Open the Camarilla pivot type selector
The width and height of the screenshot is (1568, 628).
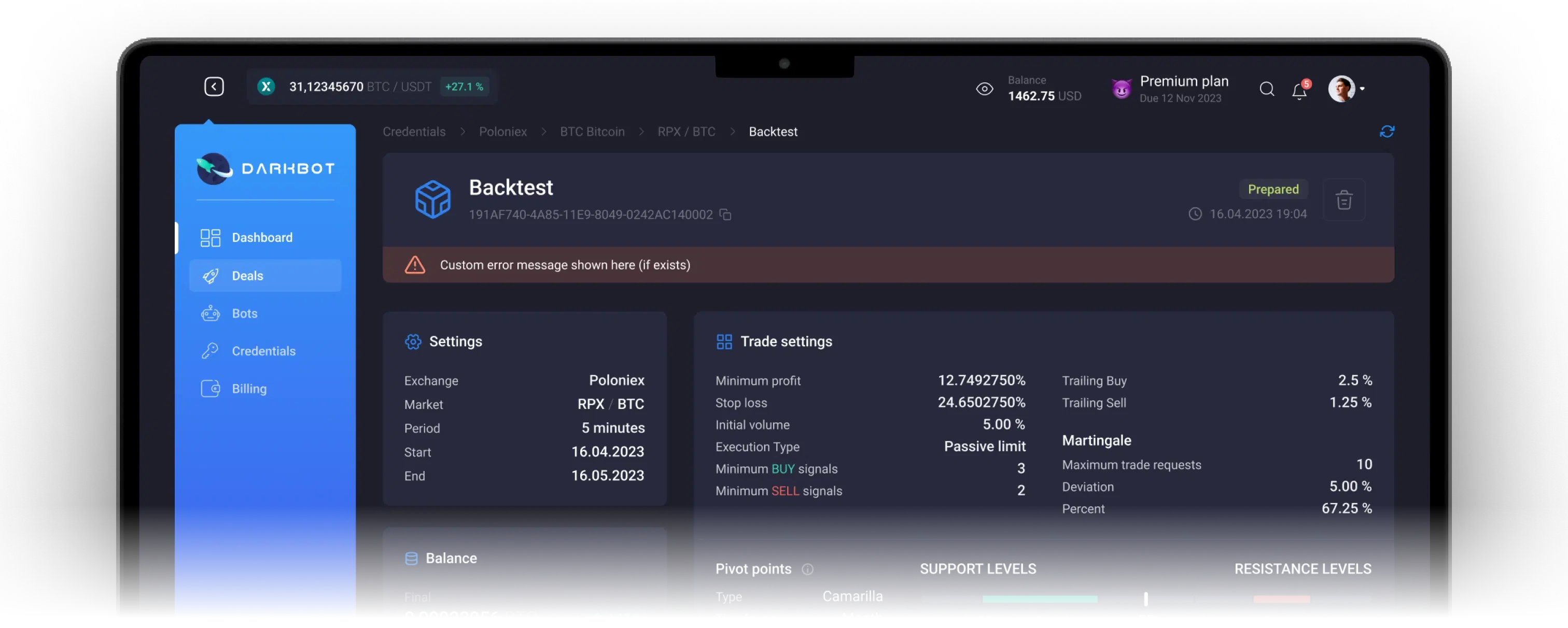coord(853,596)
